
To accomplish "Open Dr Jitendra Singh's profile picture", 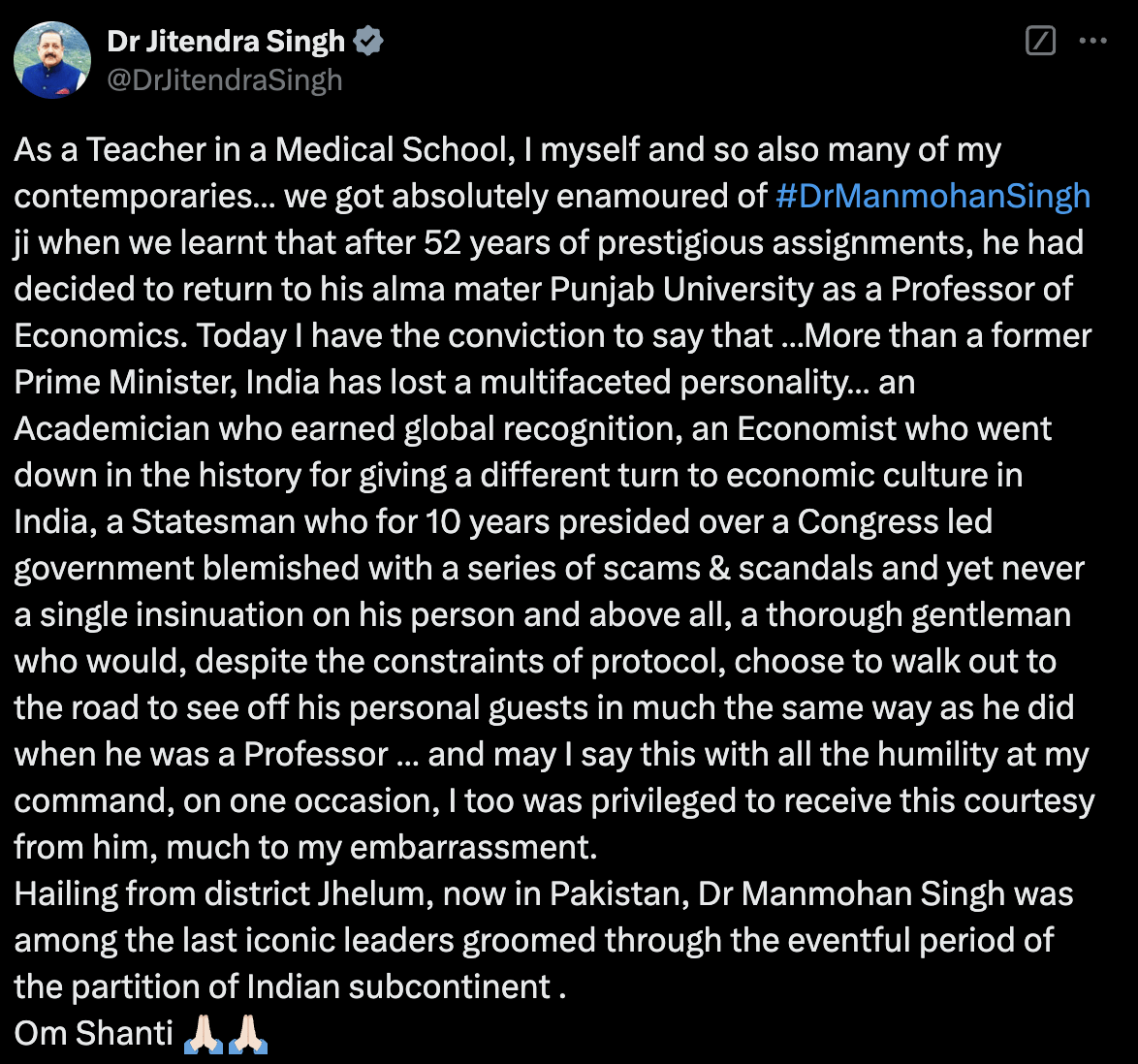I will [51, 59].
